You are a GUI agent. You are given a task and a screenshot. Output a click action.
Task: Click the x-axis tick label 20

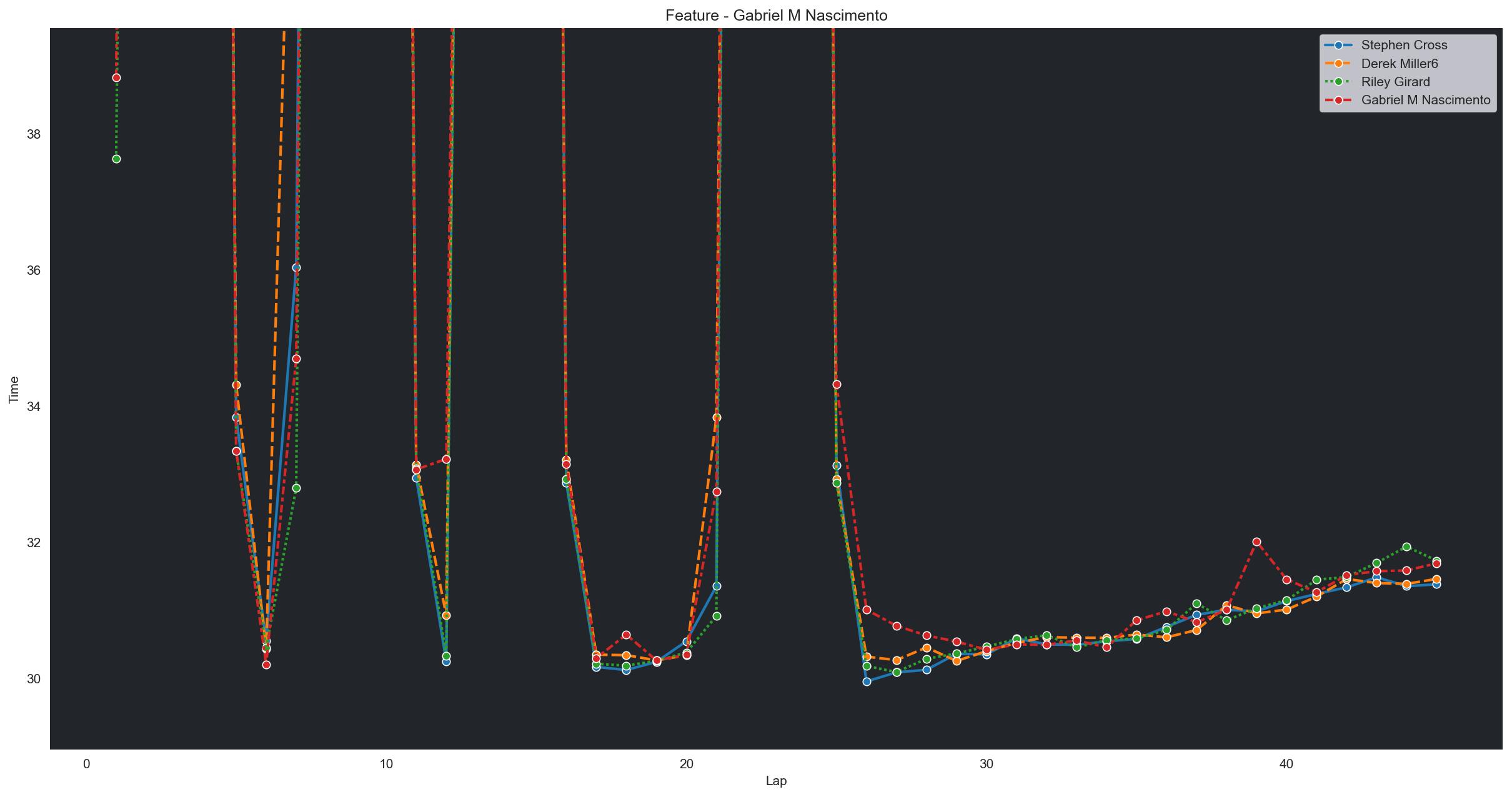[x=686, y=763]
